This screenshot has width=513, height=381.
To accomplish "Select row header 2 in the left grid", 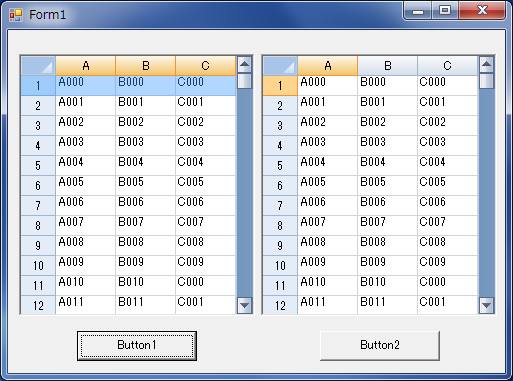I will click(x=38, y=106).
